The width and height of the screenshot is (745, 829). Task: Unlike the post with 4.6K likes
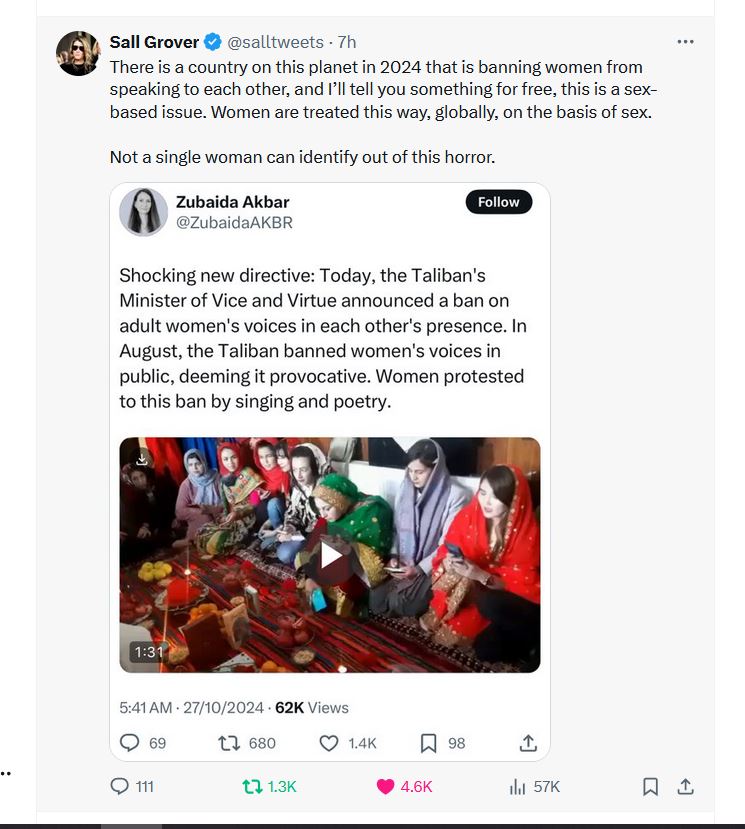(x=386, y=787)
